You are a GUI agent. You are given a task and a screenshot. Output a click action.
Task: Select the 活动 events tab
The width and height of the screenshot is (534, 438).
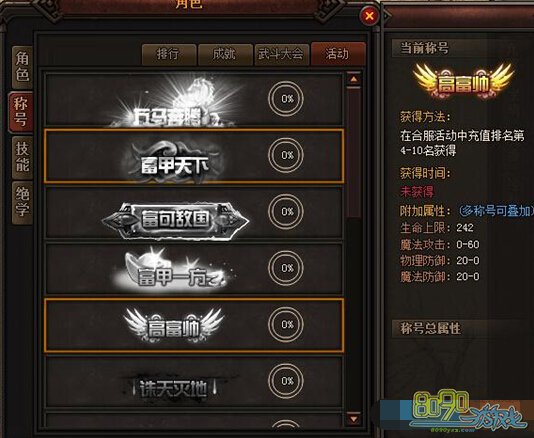(x=338, y=54)
